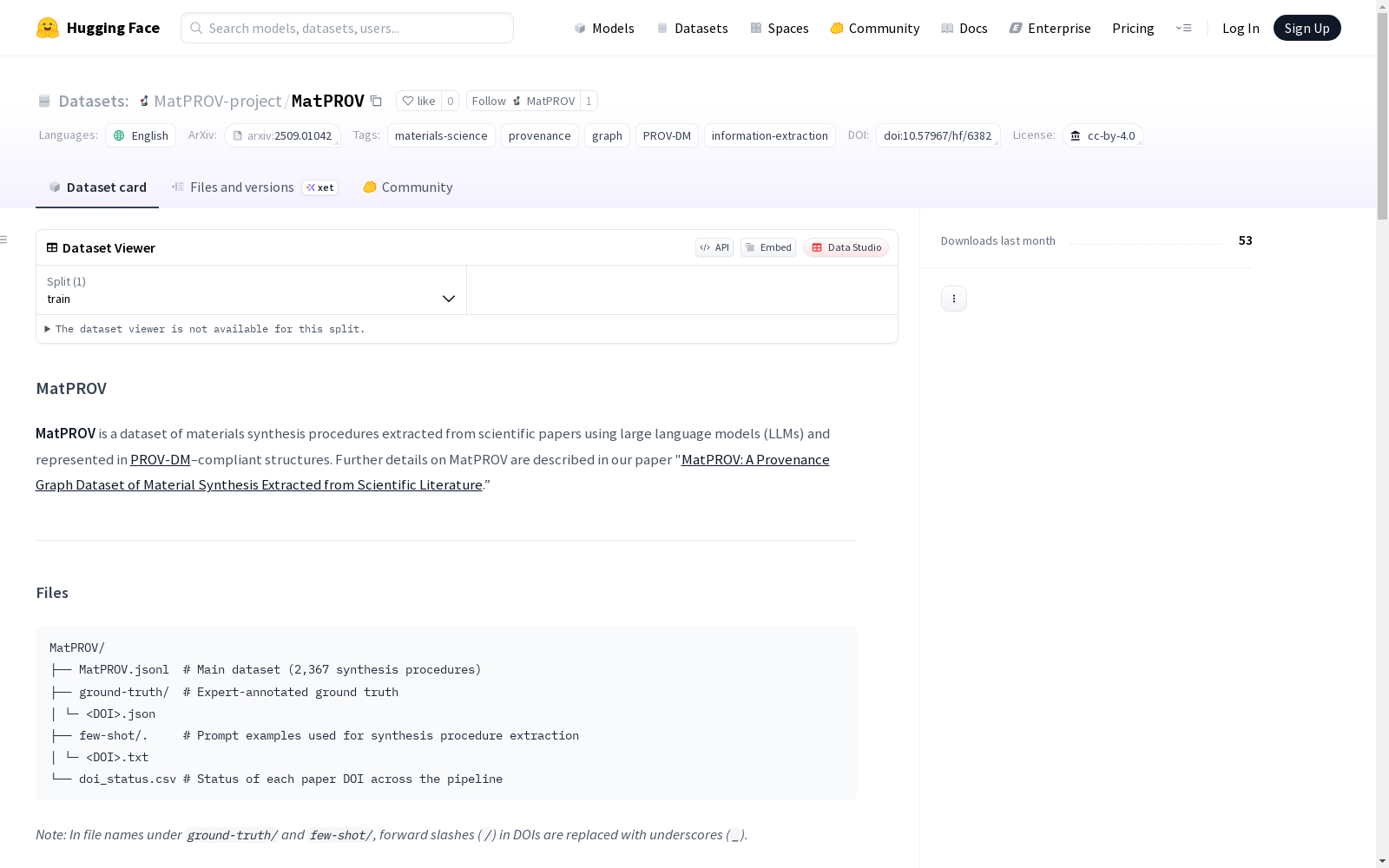Click the English language tag
The image size is (1389, 868).
pyautogui.click(x=141, y=135)
